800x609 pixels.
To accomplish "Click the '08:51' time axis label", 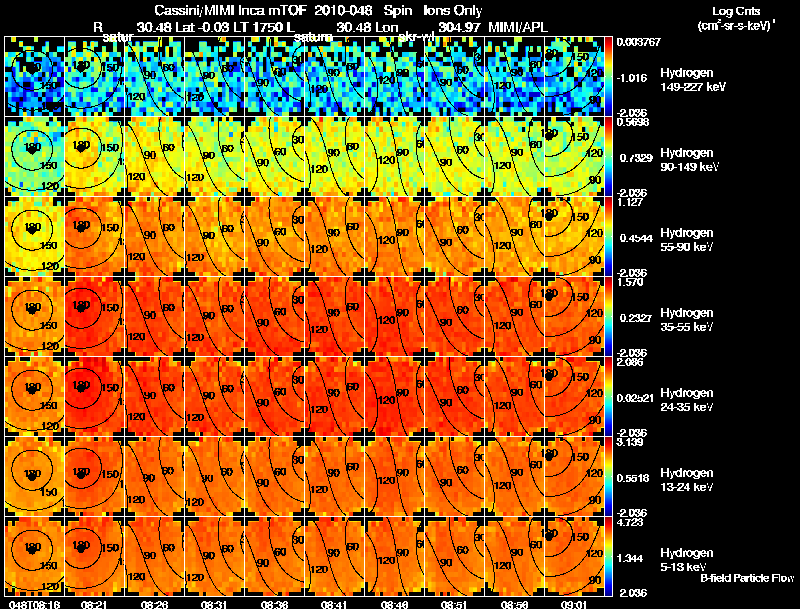I will (454, 604).
